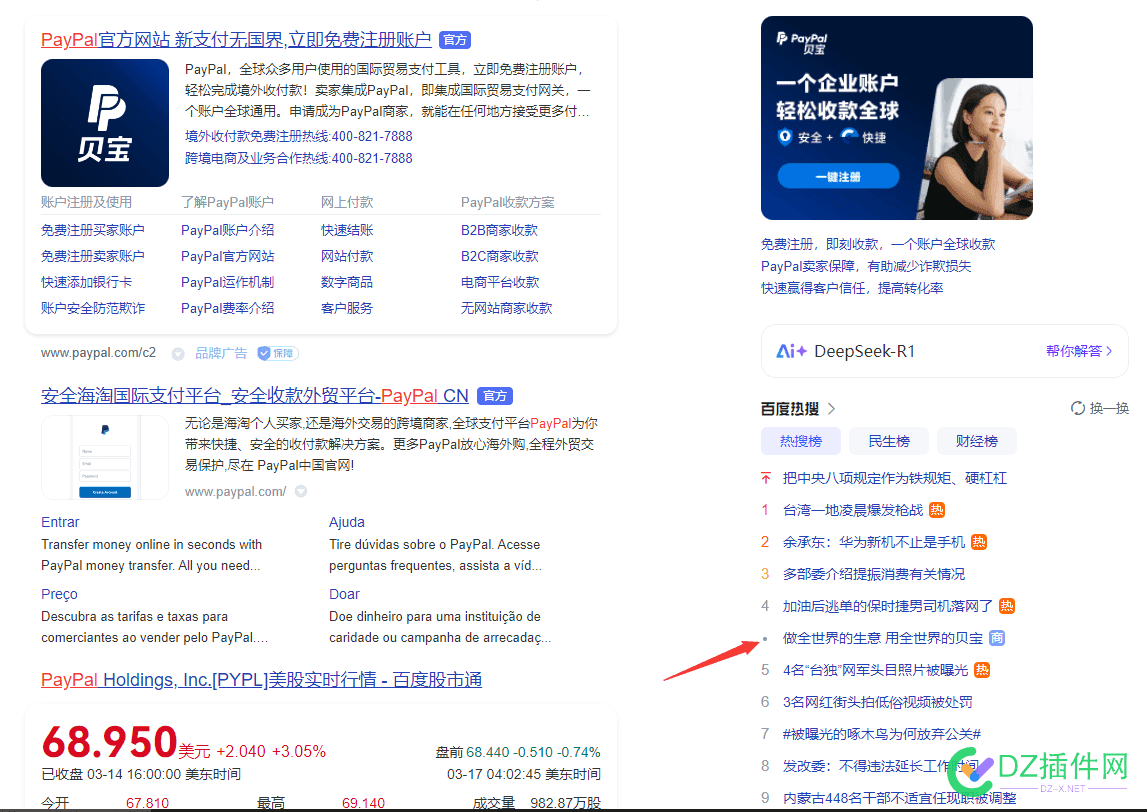Open Ajuda sublink
Viewport: 1147px width, 812px height.
pyautogui.click(x=347, y=522)
